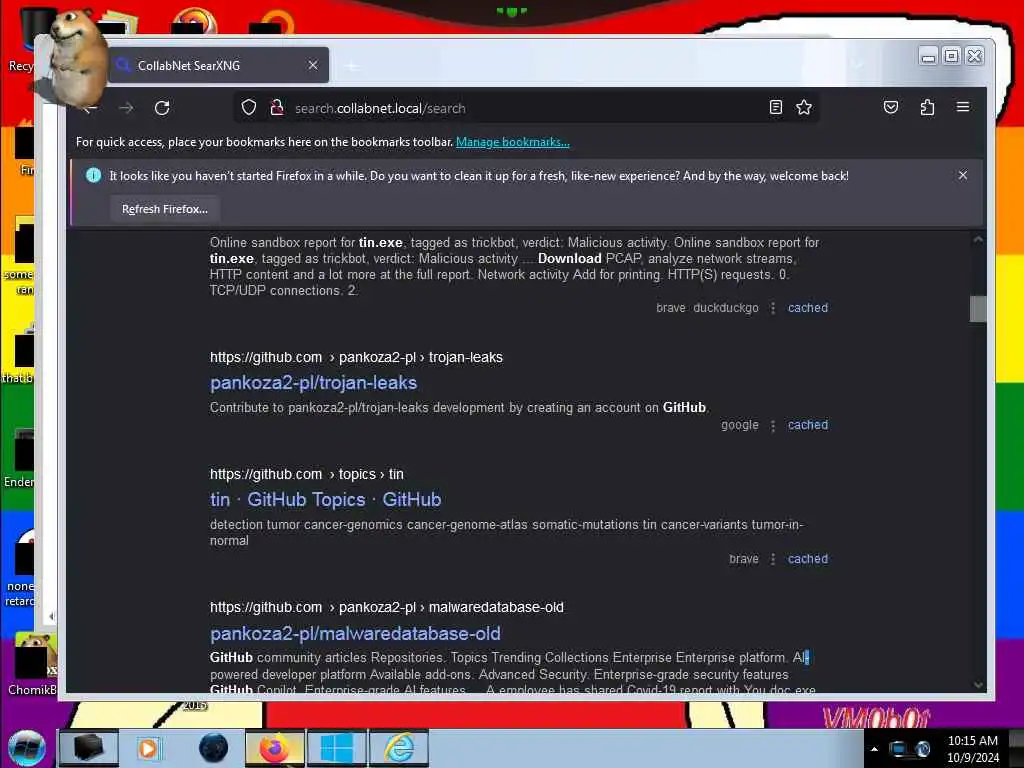The image size is (1024, 768).
Task: Close the CollabNet SearXNG tab
Action: tap(313, 65)
